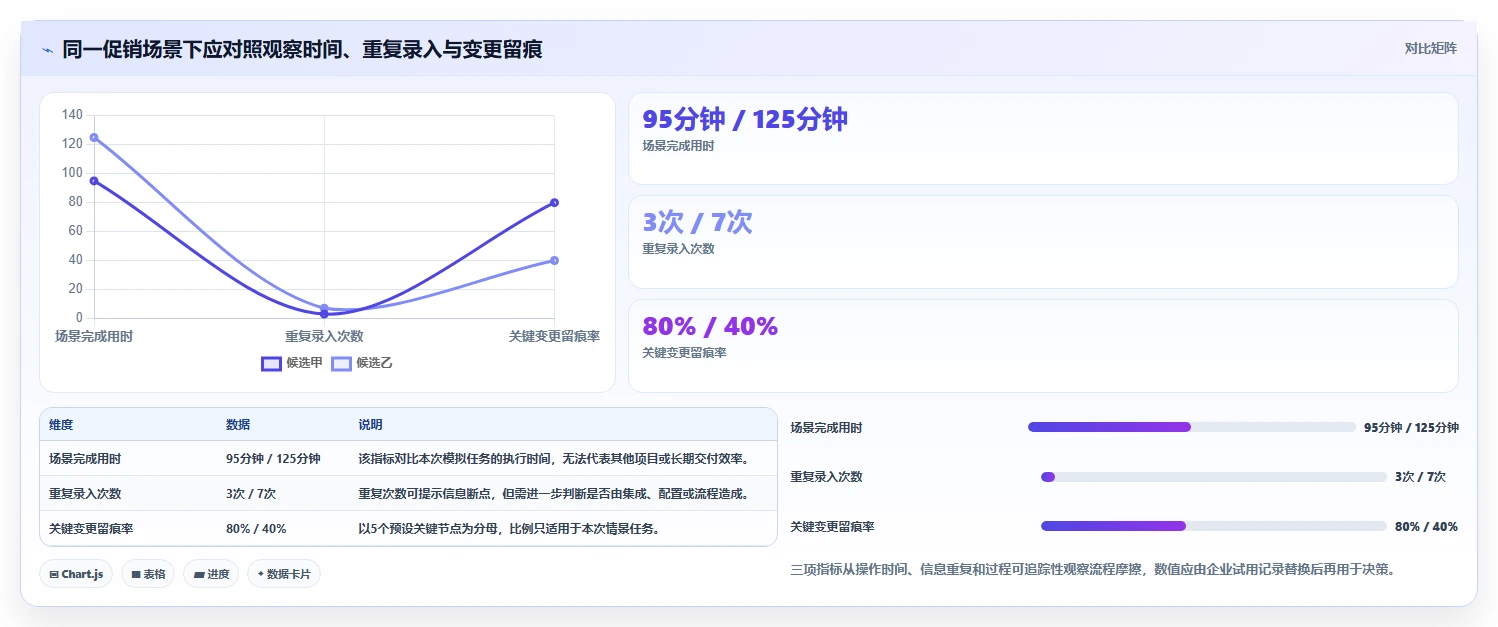Click the lightning icon beside the title
Screen dimensions: 1498x627
pos(48,49)
